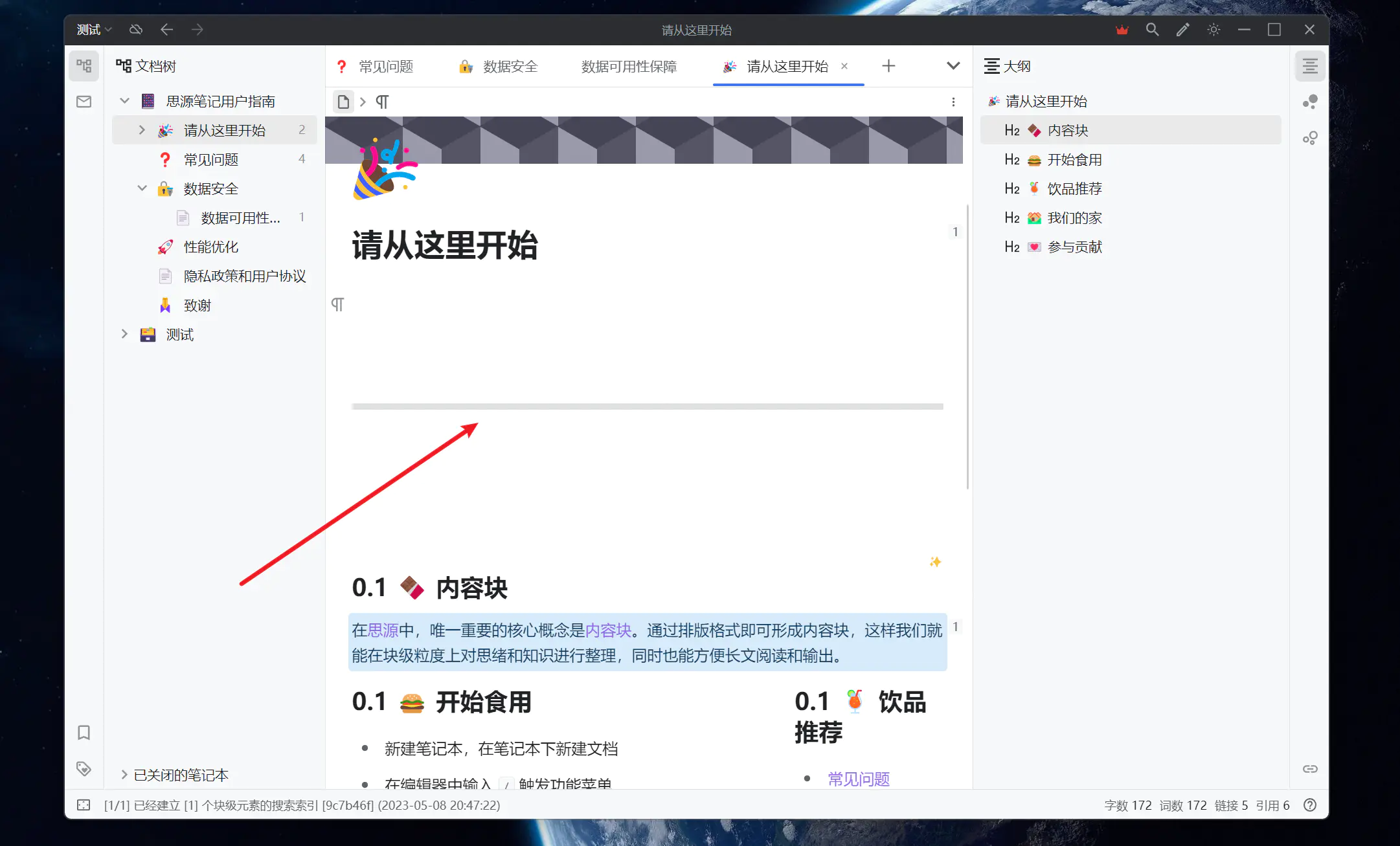This screenshot has height=846, width=1400.
Task: Open the graph view panel icon
Action: click(x=1310, y=102)
